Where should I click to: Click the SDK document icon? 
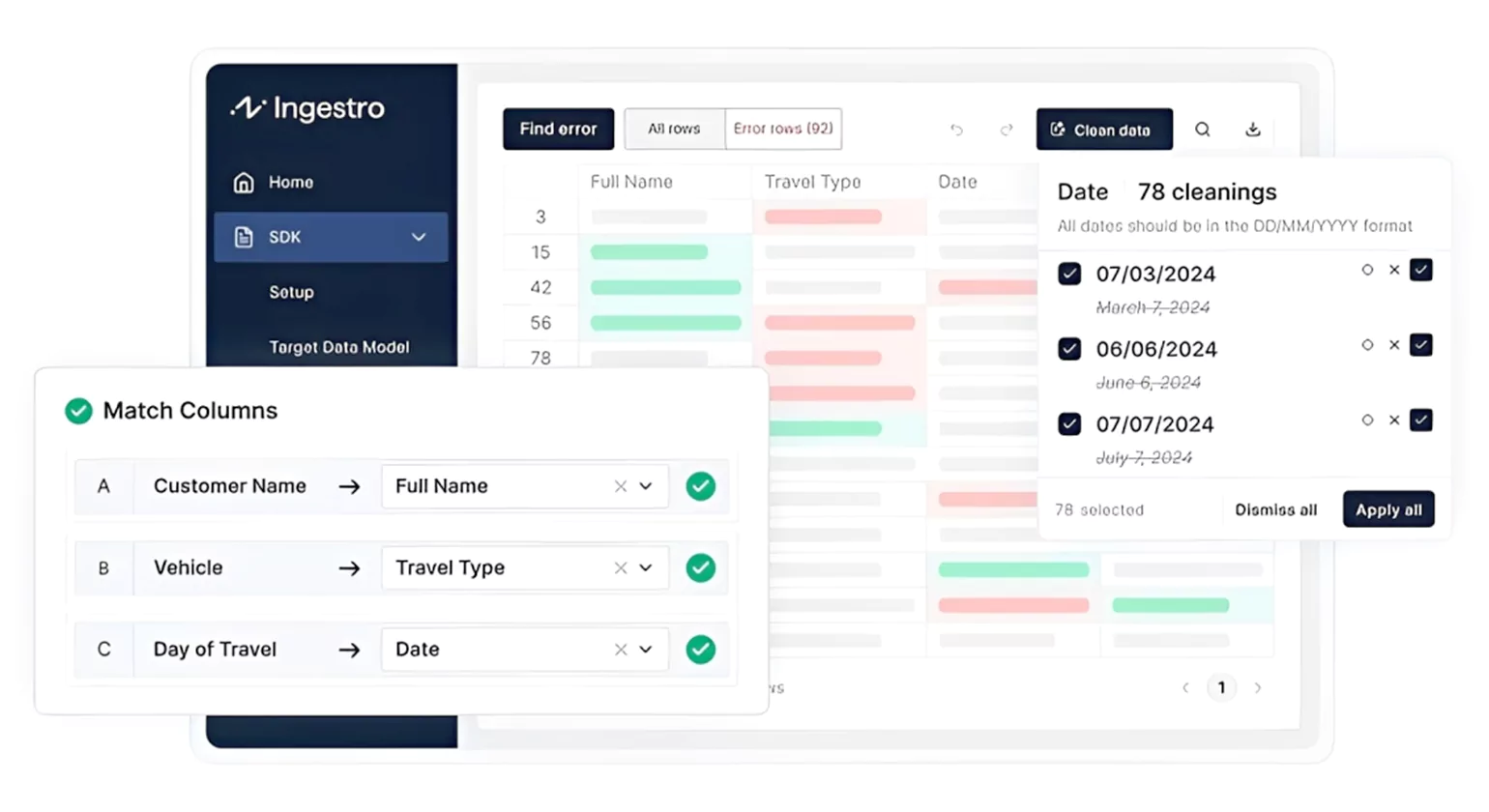click(x=246, y=237)
